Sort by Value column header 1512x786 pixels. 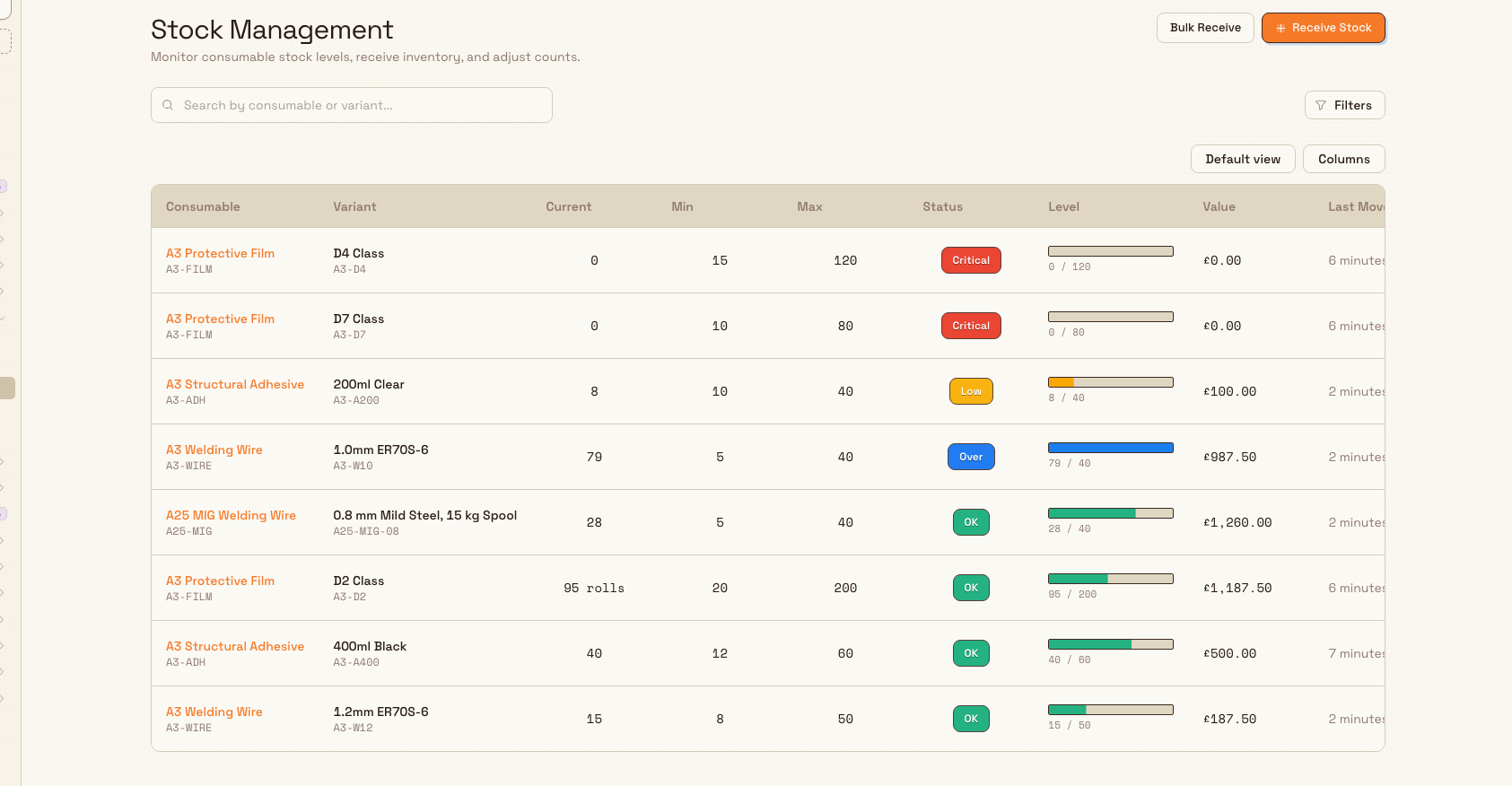pyautogui.click(x=1219, y=206)
